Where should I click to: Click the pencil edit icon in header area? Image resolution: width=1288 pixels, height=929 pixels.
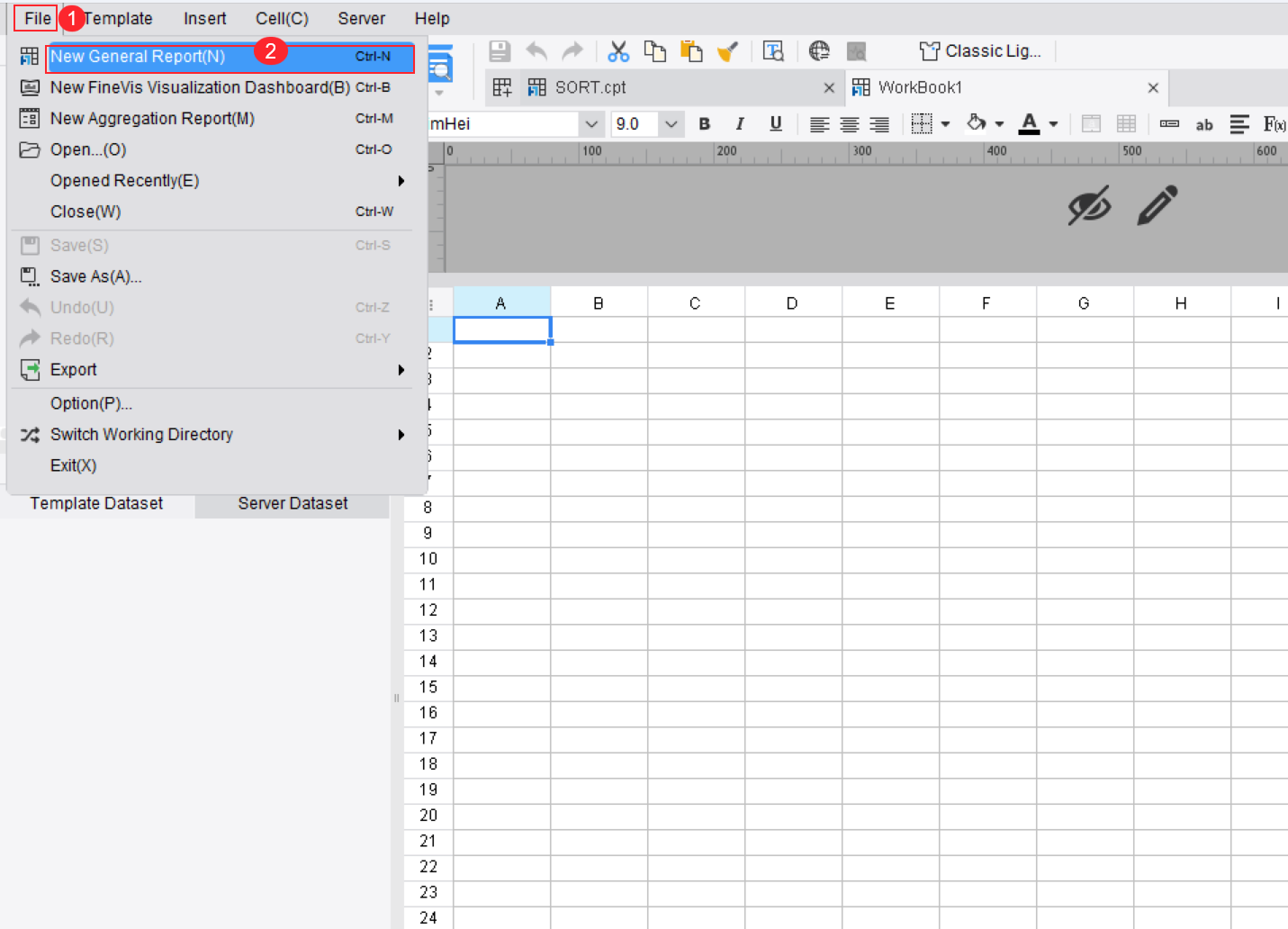1157,205
